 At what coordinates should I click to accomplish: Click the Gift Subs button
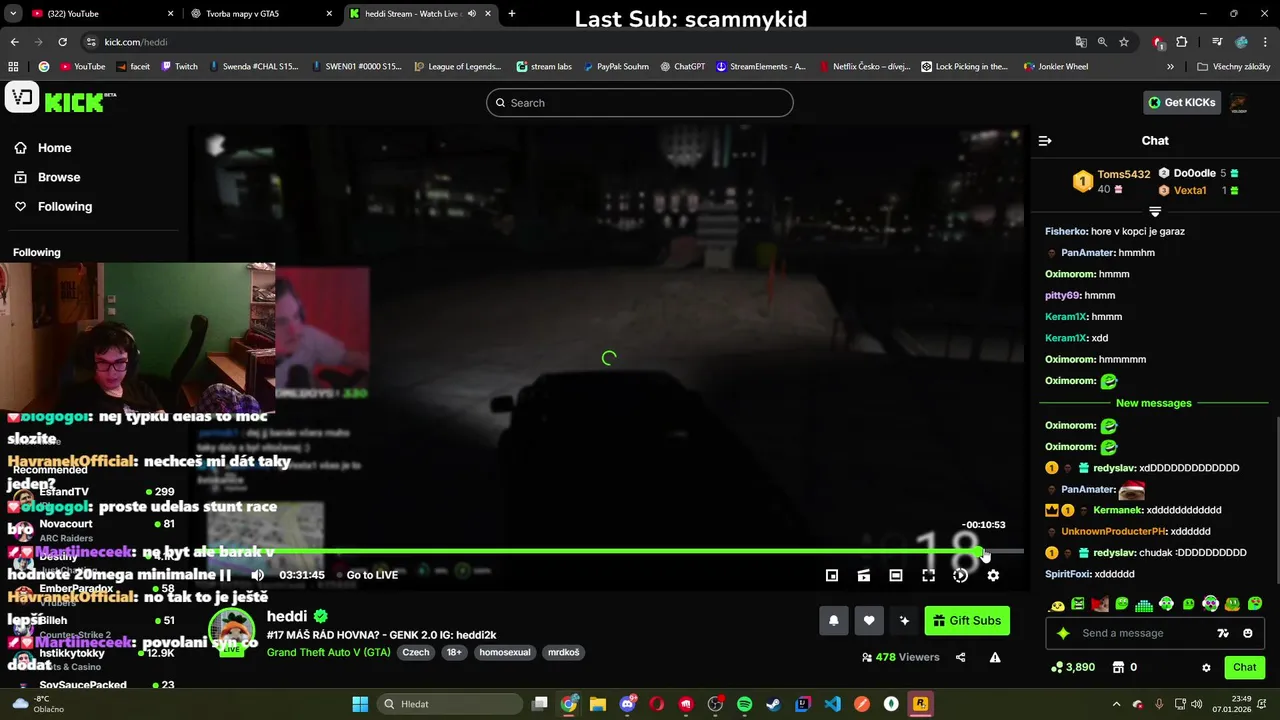click(x=967, y=621)
